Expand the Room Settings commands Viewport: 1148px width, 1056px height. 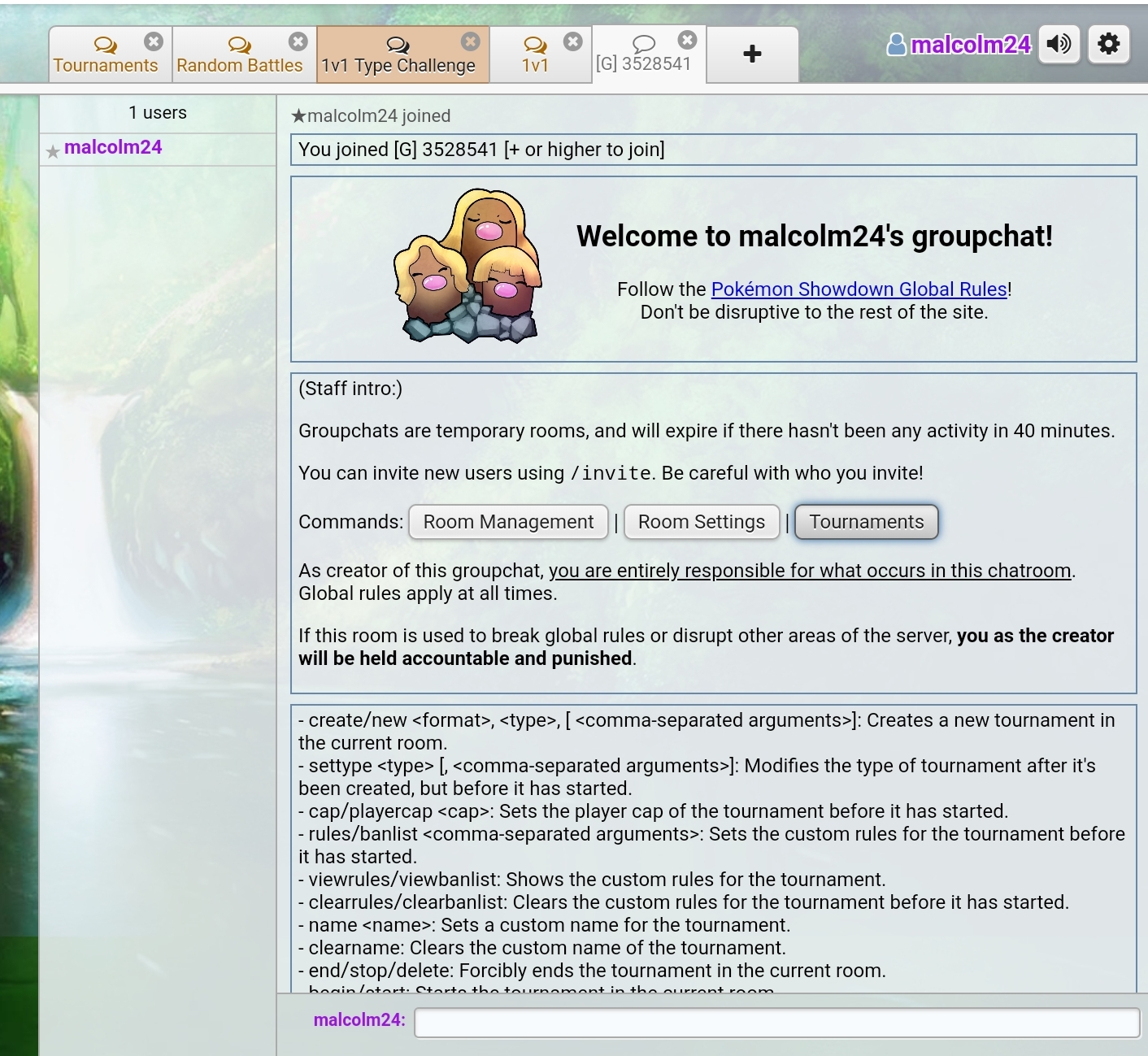[x=701, y=522]
